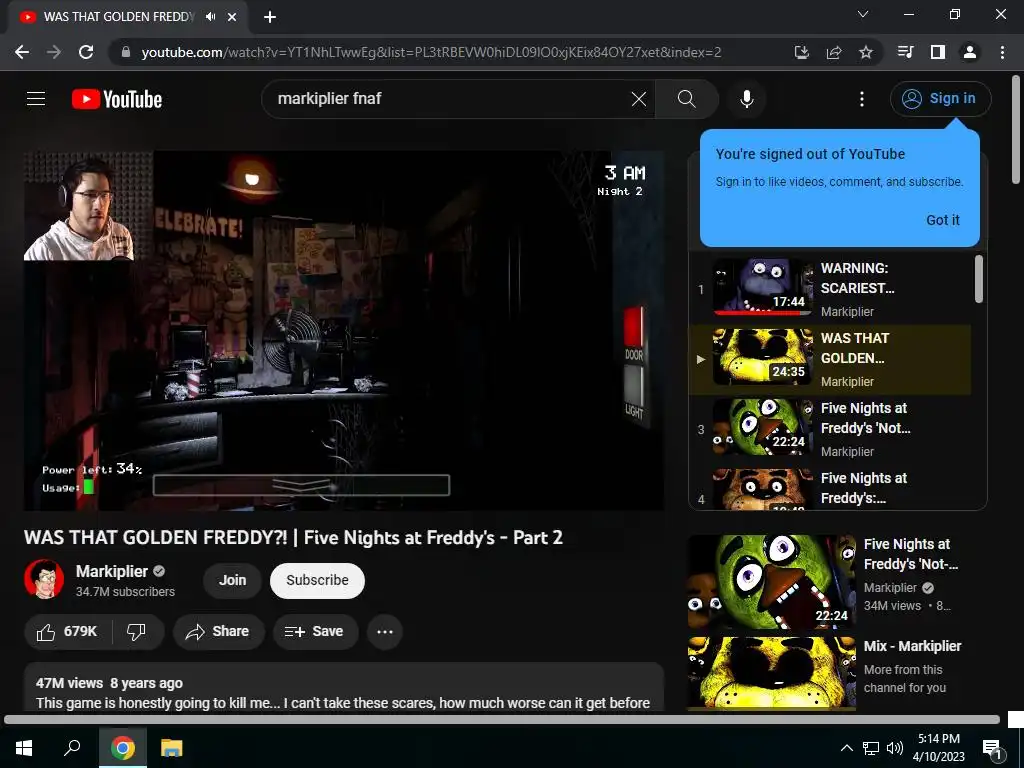This screenshot has height=768, width=1024.
Task: Open notification center icon
Action: point(992,748)
